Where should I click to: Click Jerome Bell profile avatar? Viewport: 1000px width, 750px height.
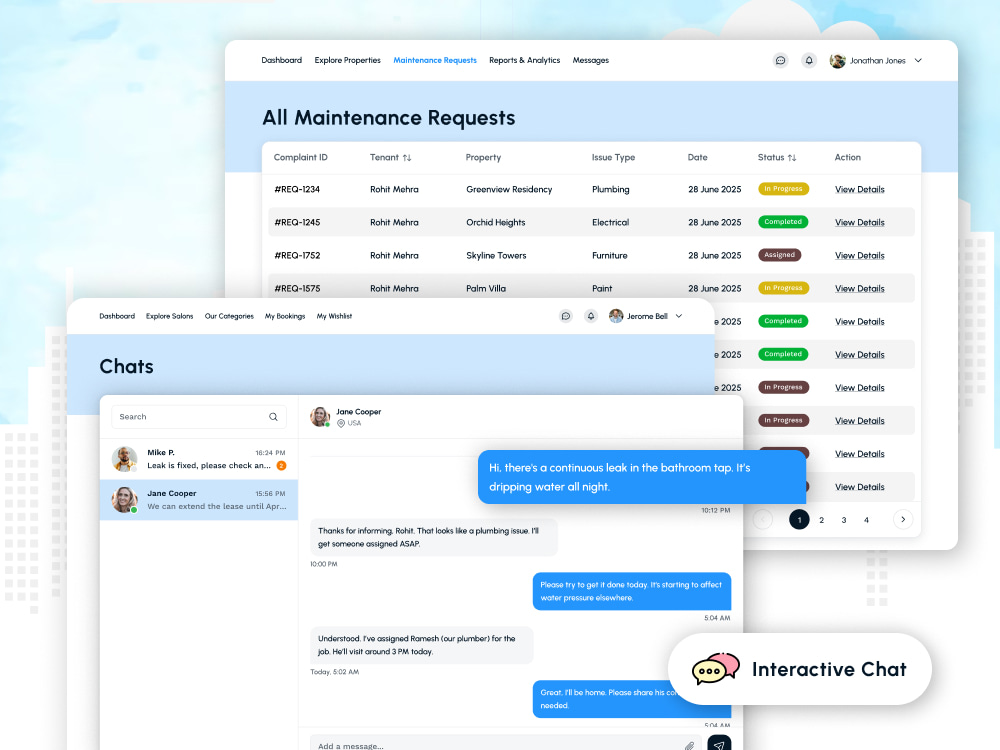click(x=616, y=316)
